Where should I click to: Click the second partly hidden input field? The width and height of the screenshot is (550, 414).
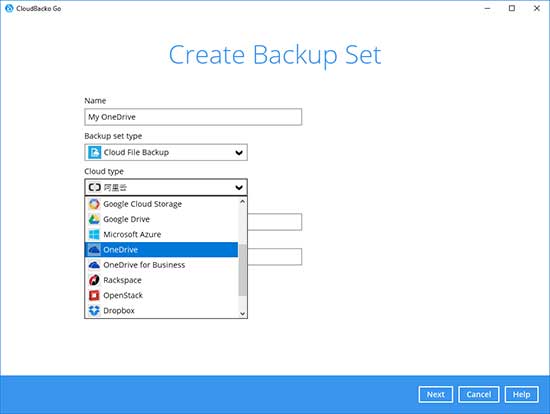click(275, 257)
